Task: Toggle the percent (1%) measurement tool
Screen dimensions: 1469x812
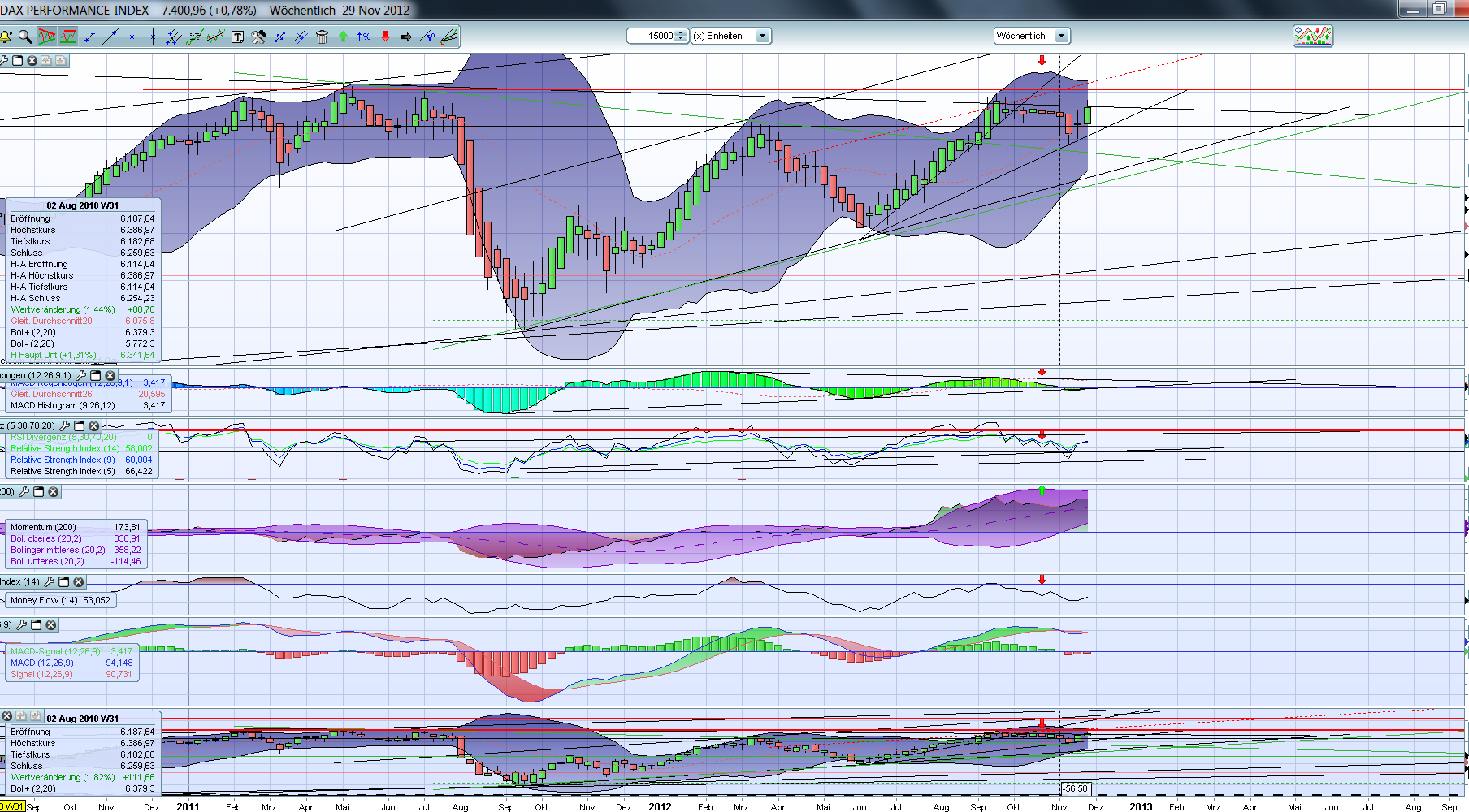Action: 363,36
